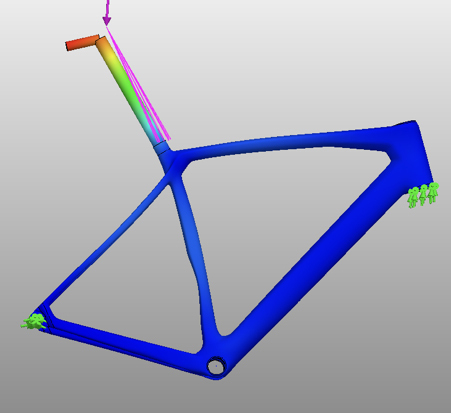Select the rainbow-colored seatpost
Screen dimensions: 451x413
[x=130, y=91]
